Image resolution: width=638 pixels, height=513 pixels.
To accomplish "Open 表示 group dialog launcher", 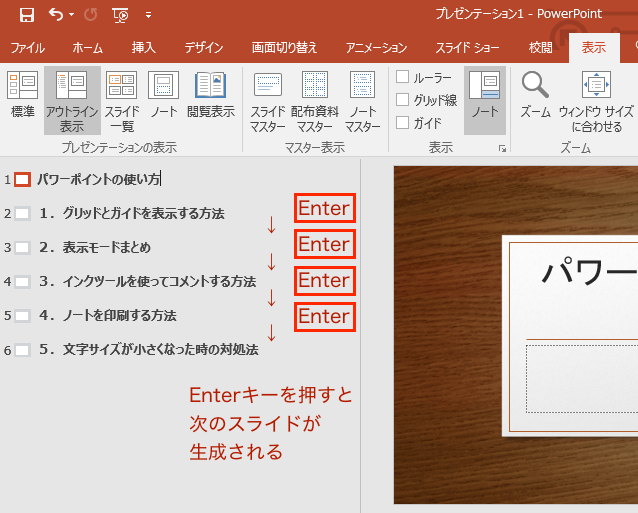I will pyautogui.click(x=502, y=148).
